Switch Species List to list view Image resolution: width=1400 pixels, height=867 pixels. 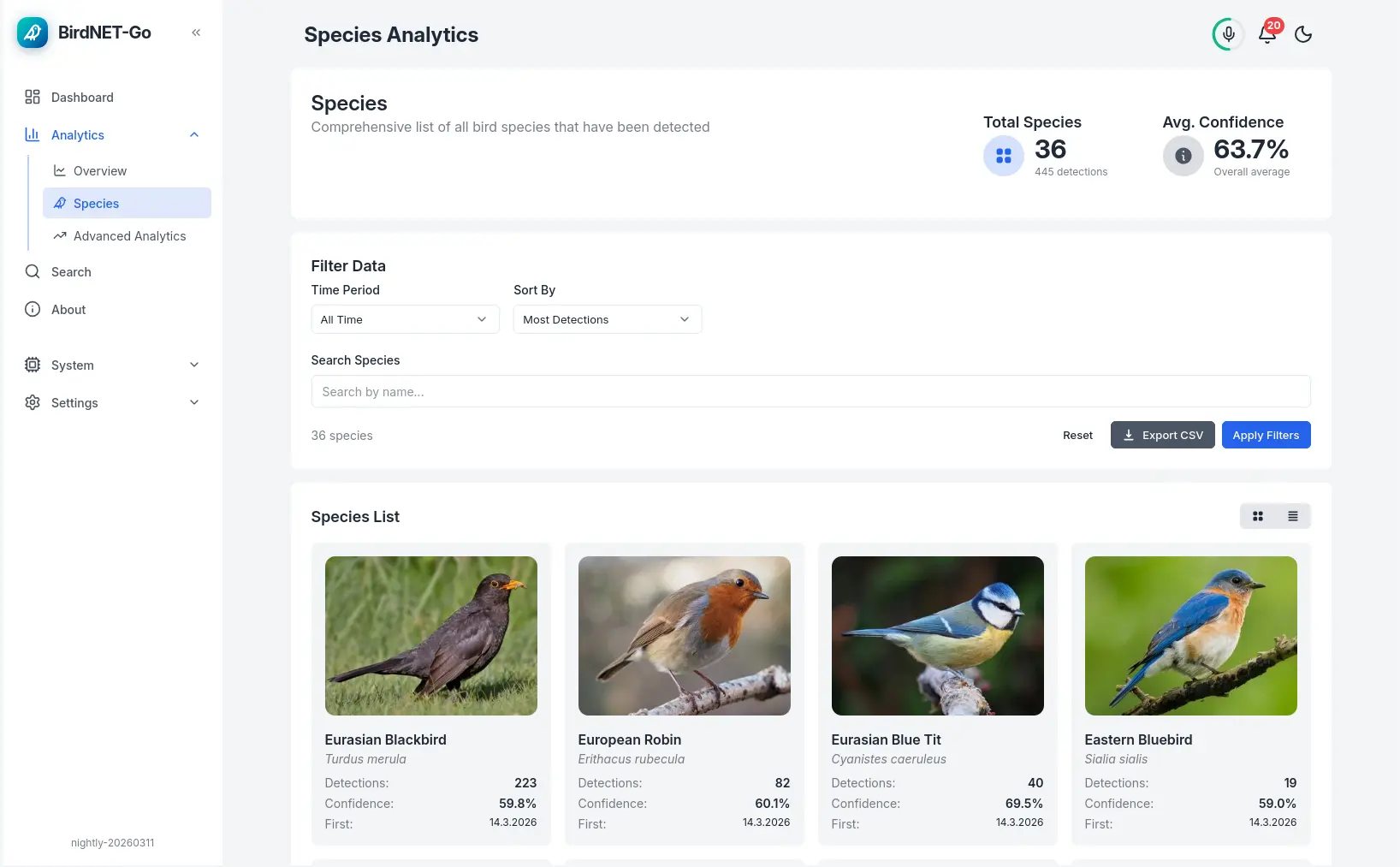point(1293,516)
